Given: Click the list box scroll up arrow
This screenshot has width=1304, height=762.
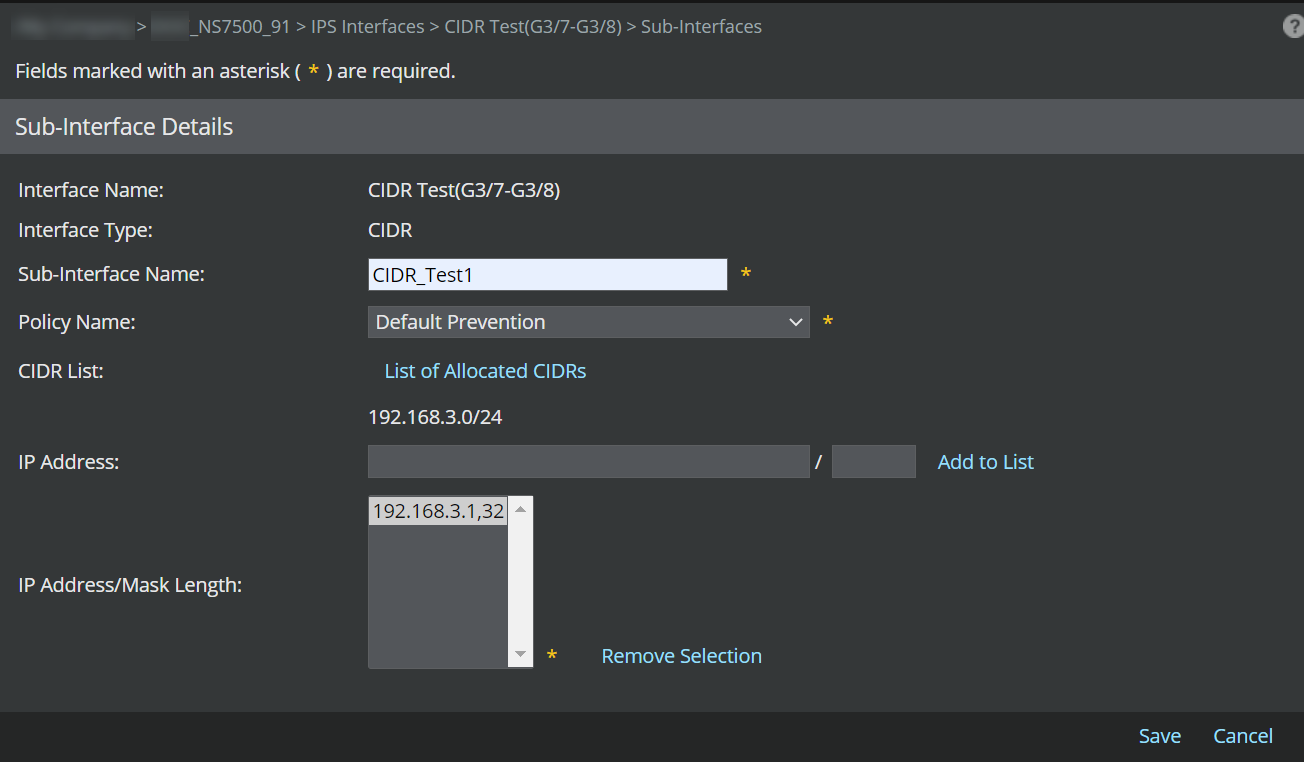Looking at the screenshot, I should [520, 509].
